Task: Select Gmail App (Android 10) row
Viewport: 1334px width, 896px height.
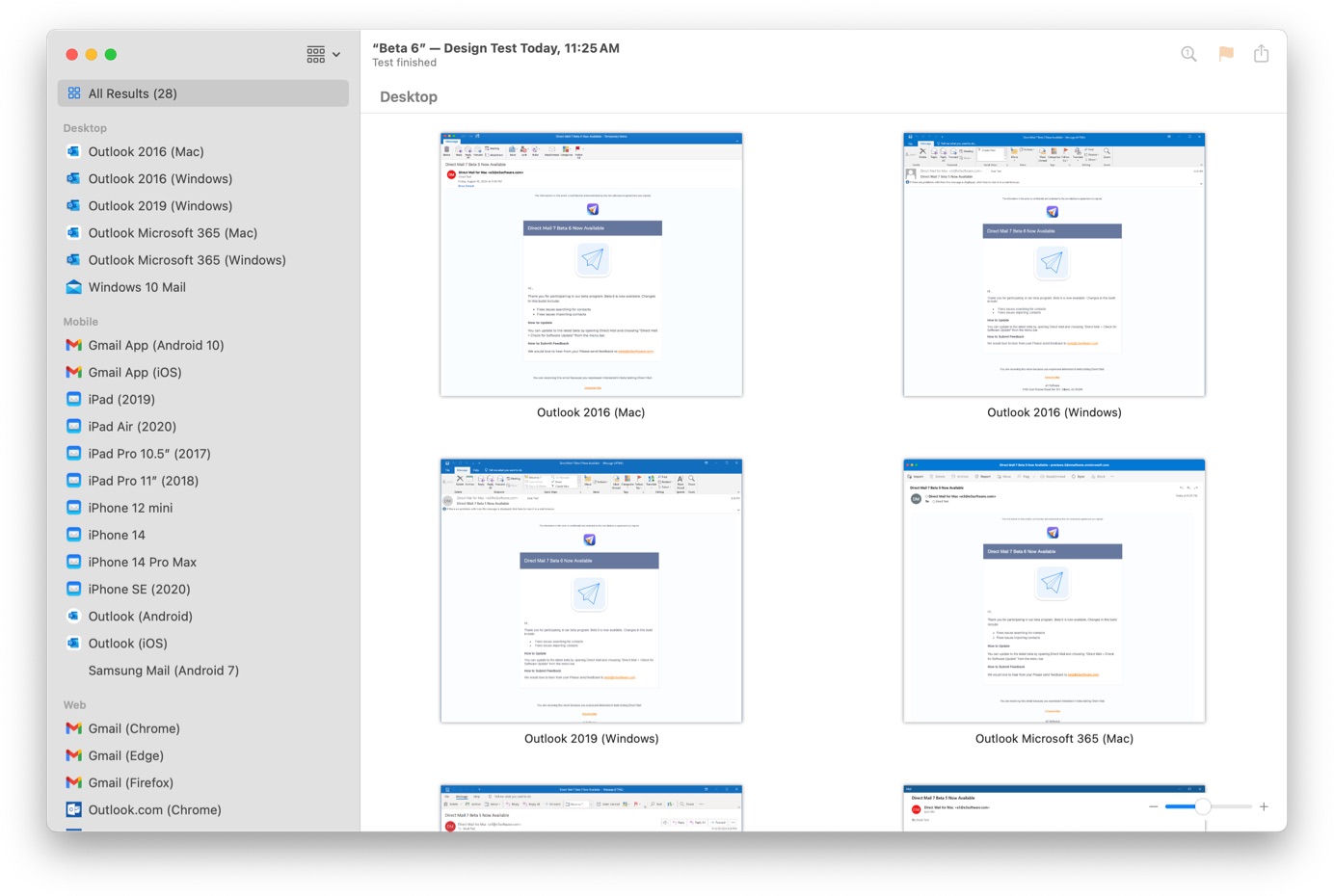Action: tap(203, 345)
